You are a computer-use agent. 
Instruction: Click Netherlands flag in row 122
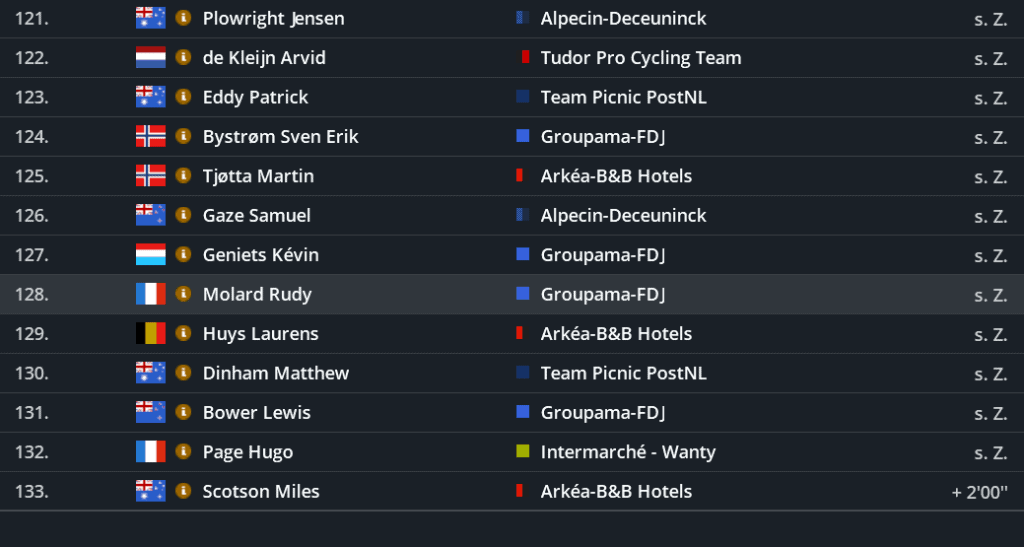click(x=150, y=57)
